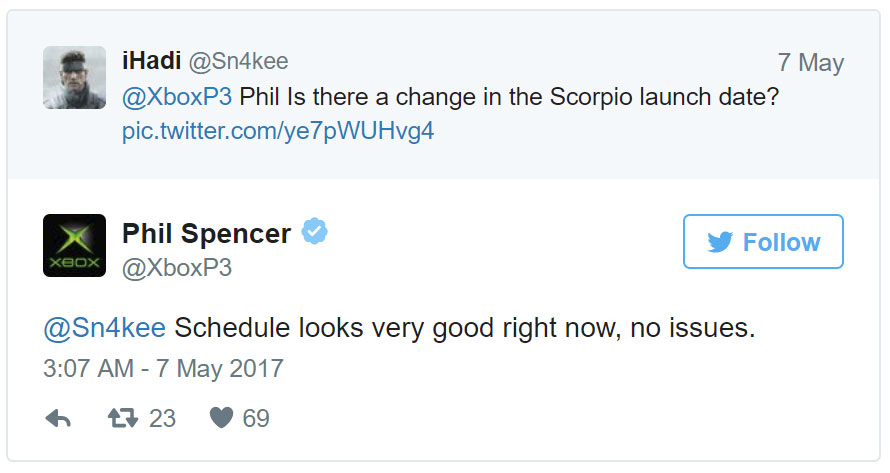Click the blue verified badge
This screenshot has height=473, width=890.
click(x=315, y=233)
